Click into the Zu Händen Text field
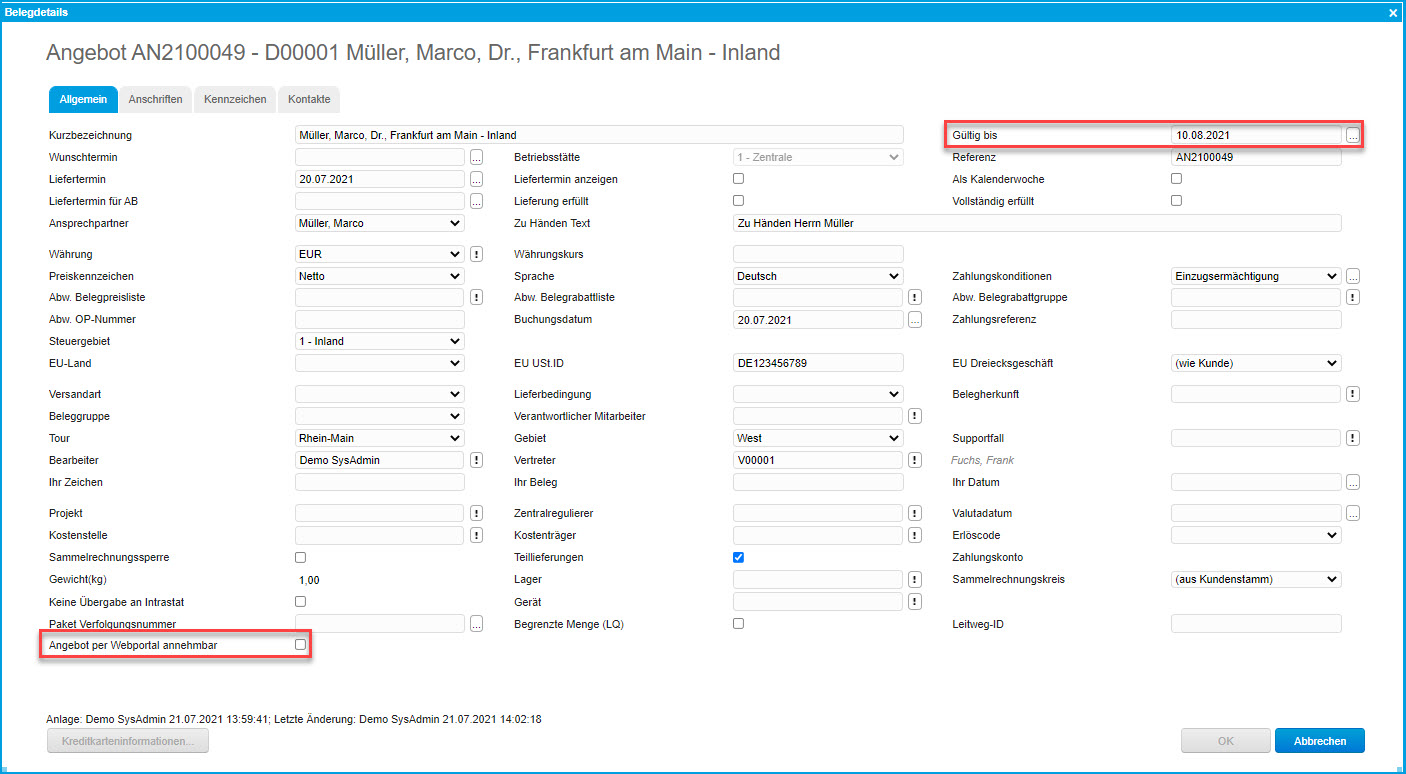1406x774 pixels. pos(1036,223)
